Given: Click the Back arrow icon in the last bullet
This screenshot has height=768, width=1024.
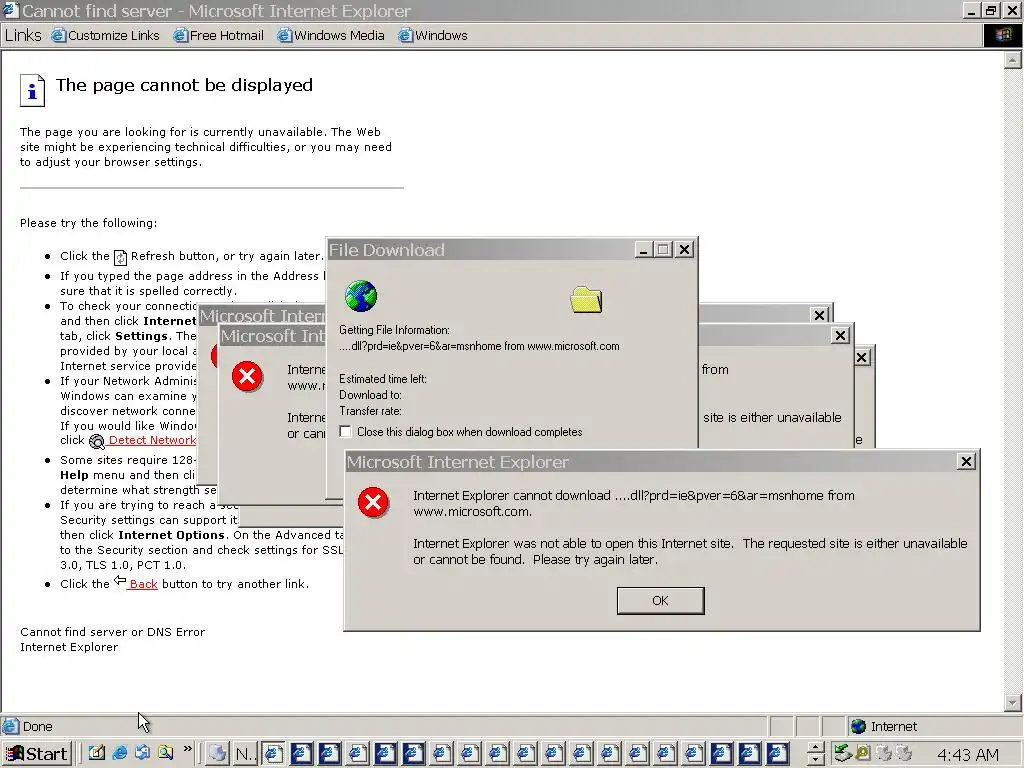Looking at the screenshot, I should 120,581.
